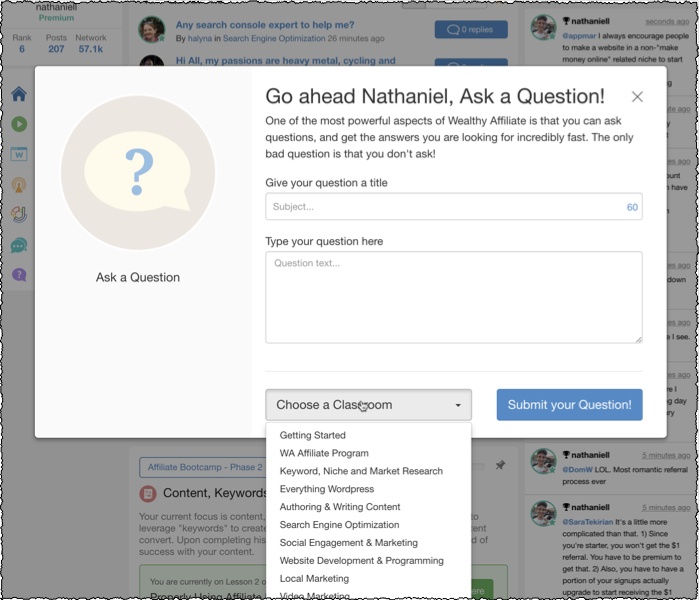
Task: Open the Choose a Classroom dropdown
Action: tap(368, 405)
